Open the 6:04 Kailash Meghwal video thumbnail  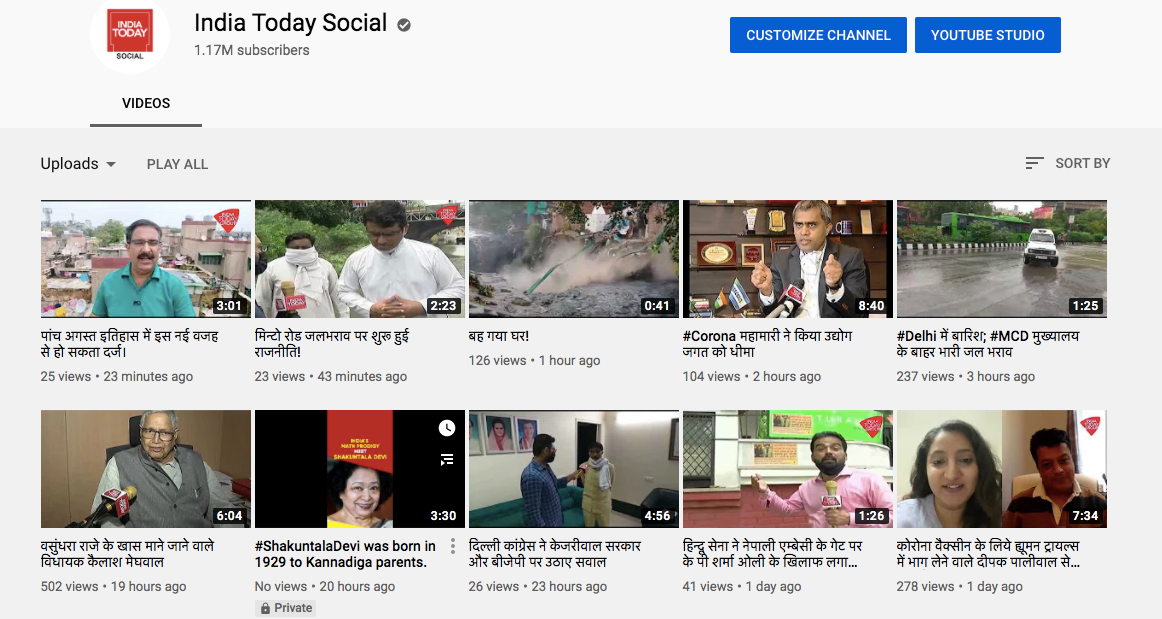click(146, 469)
